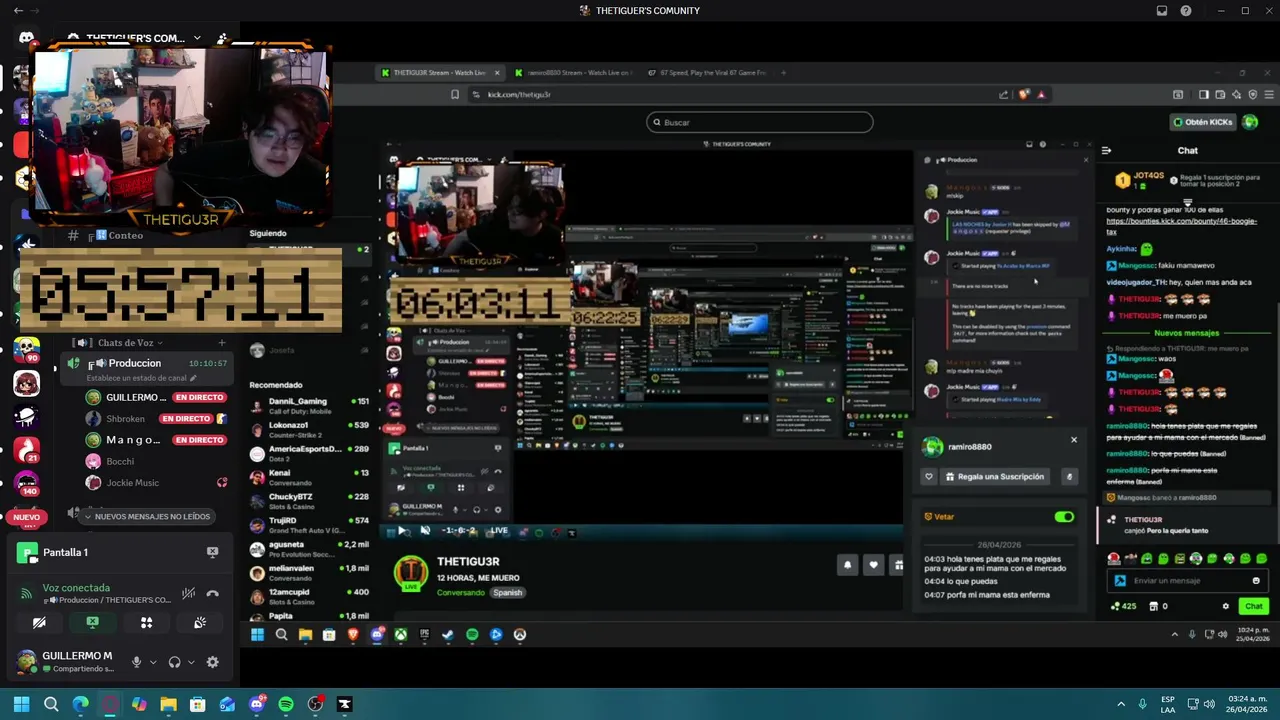Click Regala una Suscripción button
1280x720 pixels.
995,477
